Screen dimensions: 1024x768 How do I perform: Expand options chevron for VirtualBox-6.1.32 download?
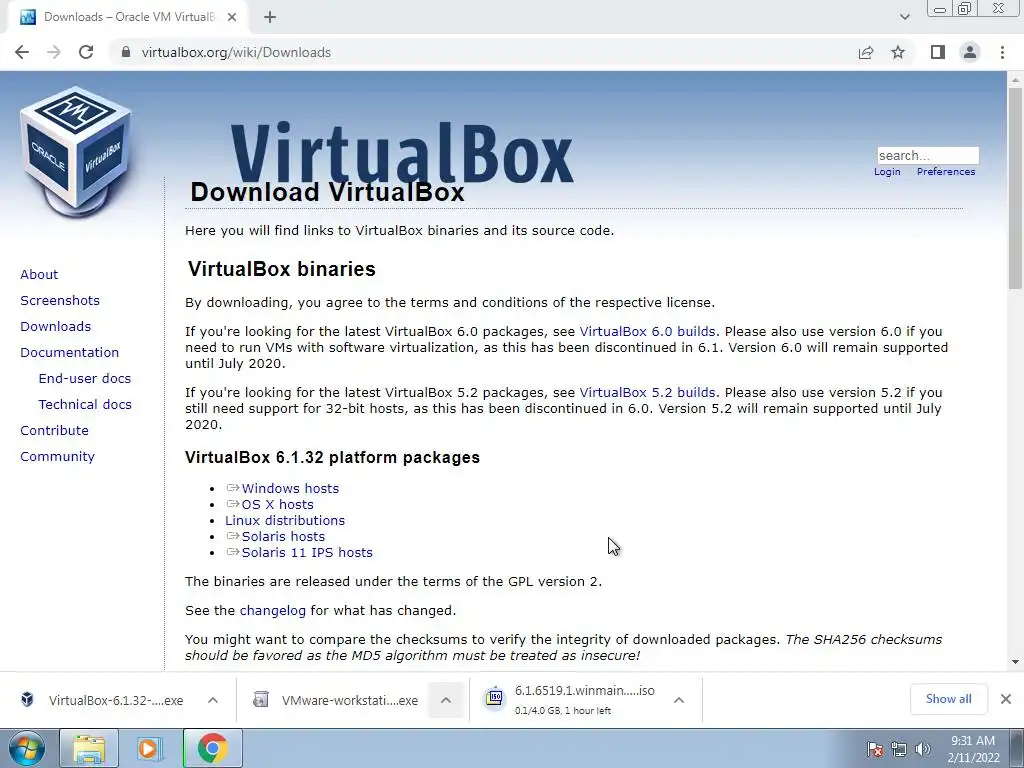tap(213, 700)
